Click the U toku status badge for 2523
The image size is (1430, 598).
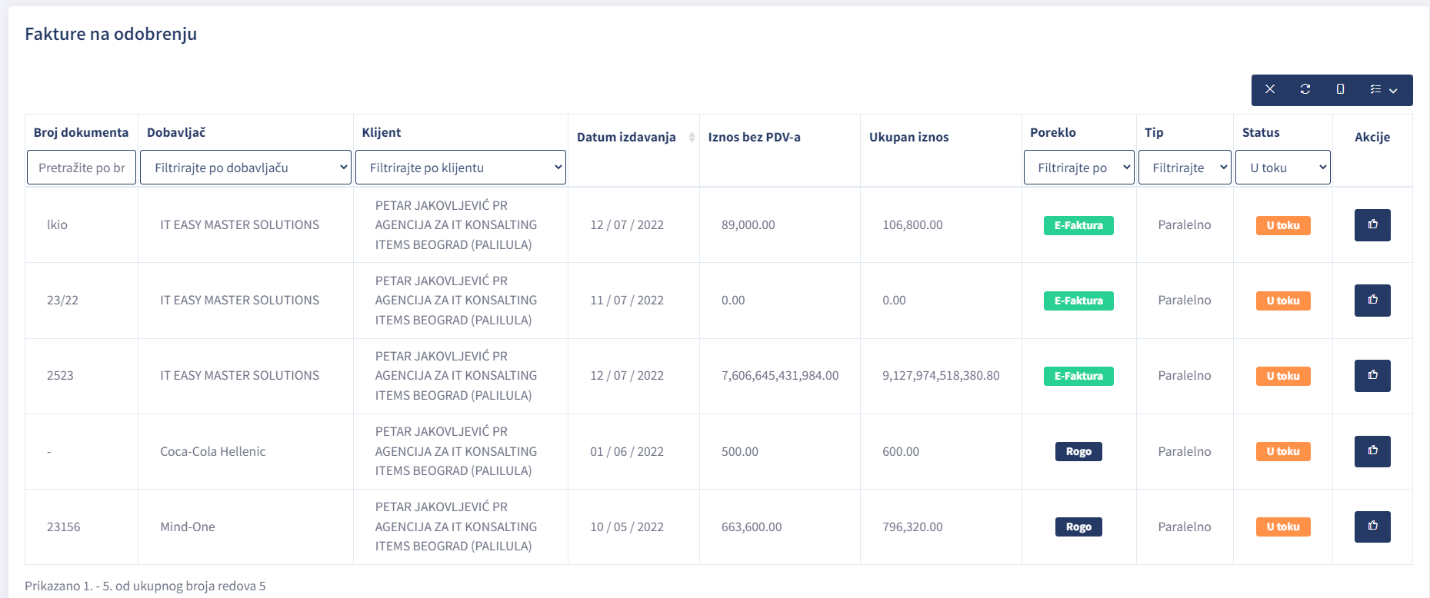1283,376
